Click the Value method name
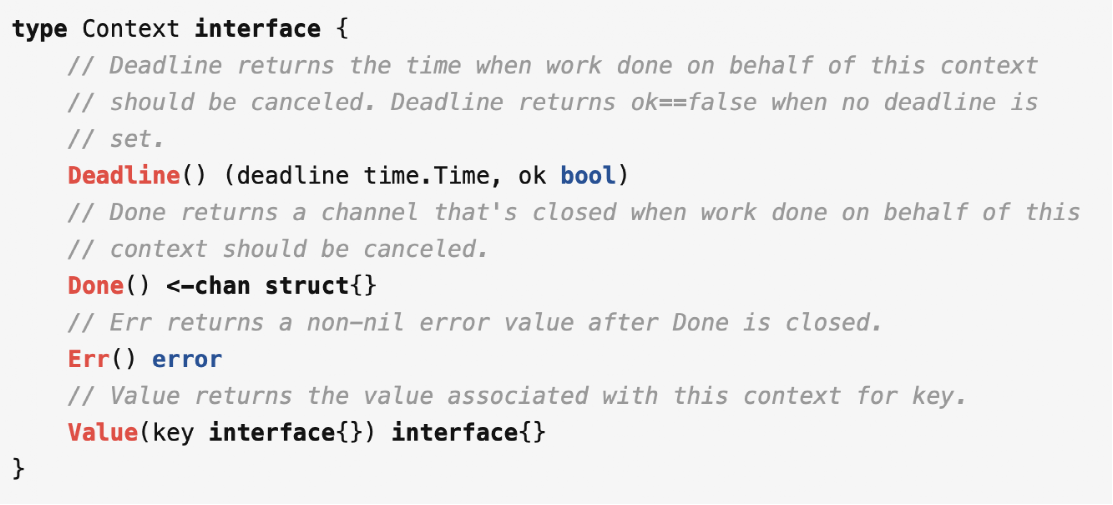This screenshot has width=1113, height=505. (x=103, y=432)
